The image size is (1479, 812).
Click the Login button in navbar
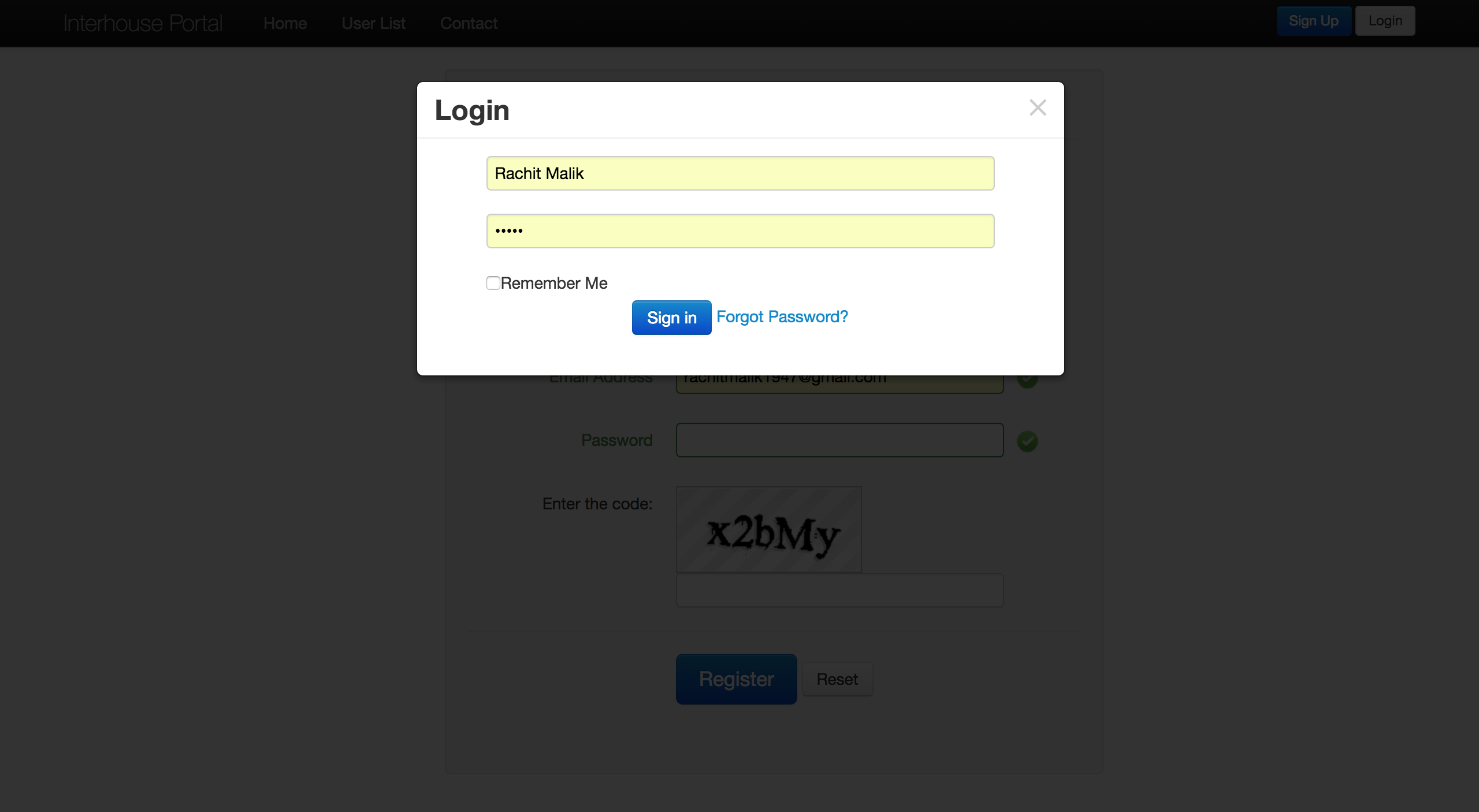[1385, 21]
